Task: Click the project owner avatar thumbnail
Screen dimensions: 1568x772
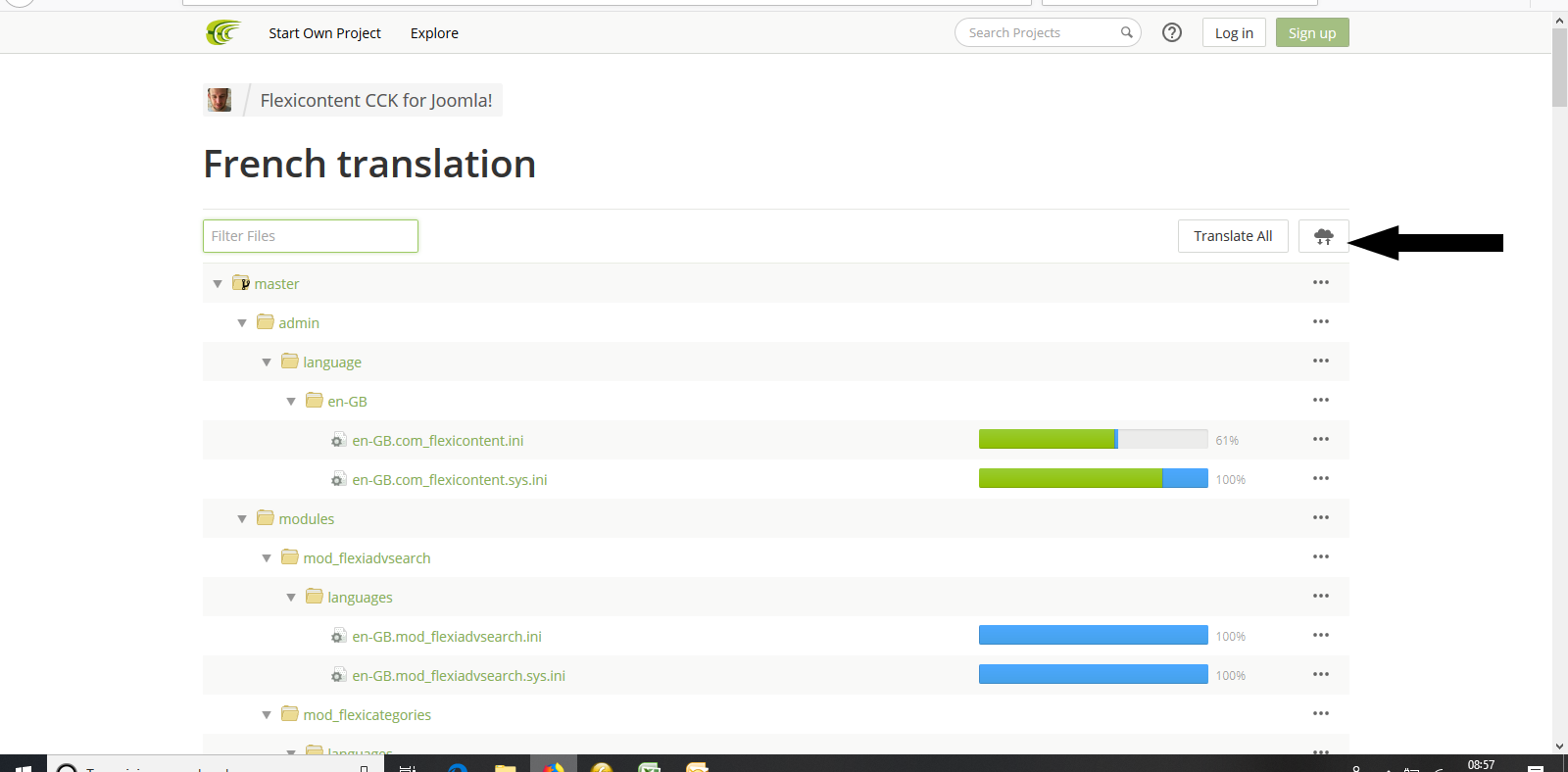Action: point(220,100)
